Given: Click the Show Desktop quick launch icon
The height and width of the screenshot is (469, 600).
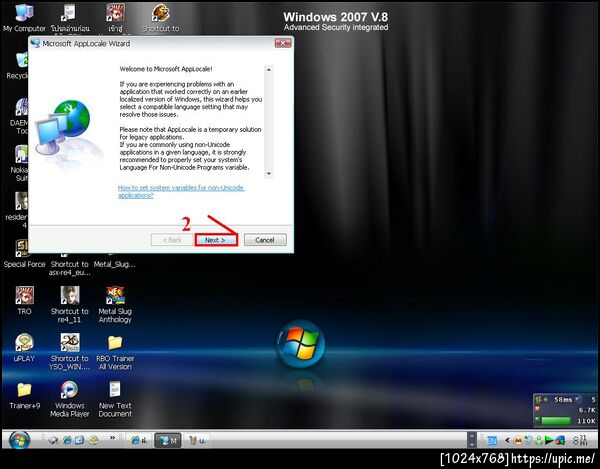Looking at the screenshot, I should (53, 440).
